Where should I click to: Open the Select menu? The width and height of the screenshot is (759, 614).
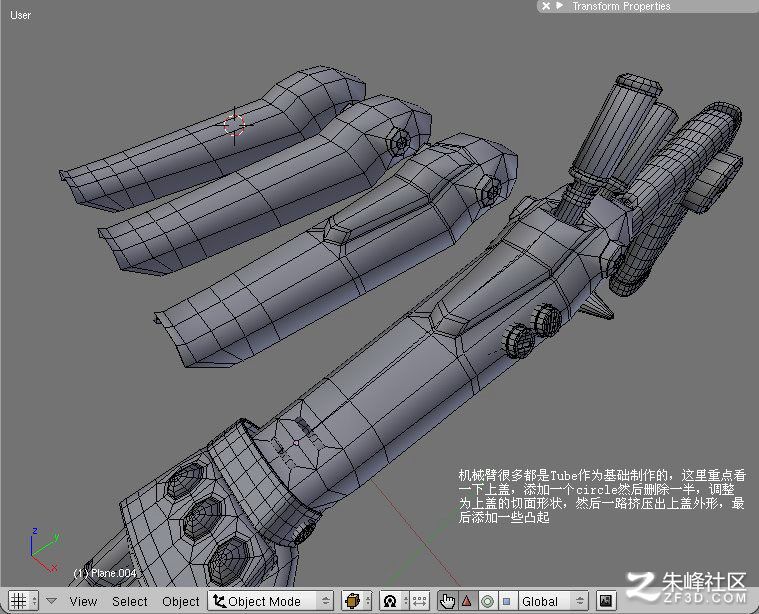pyautogui.click(x=130, y=601)
